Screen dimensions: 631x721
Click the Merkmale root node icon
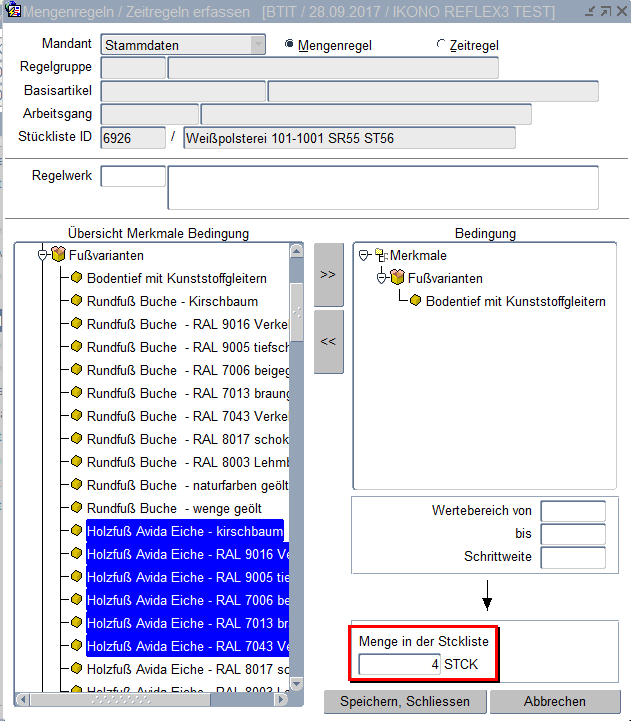click(x=380, y=255)
